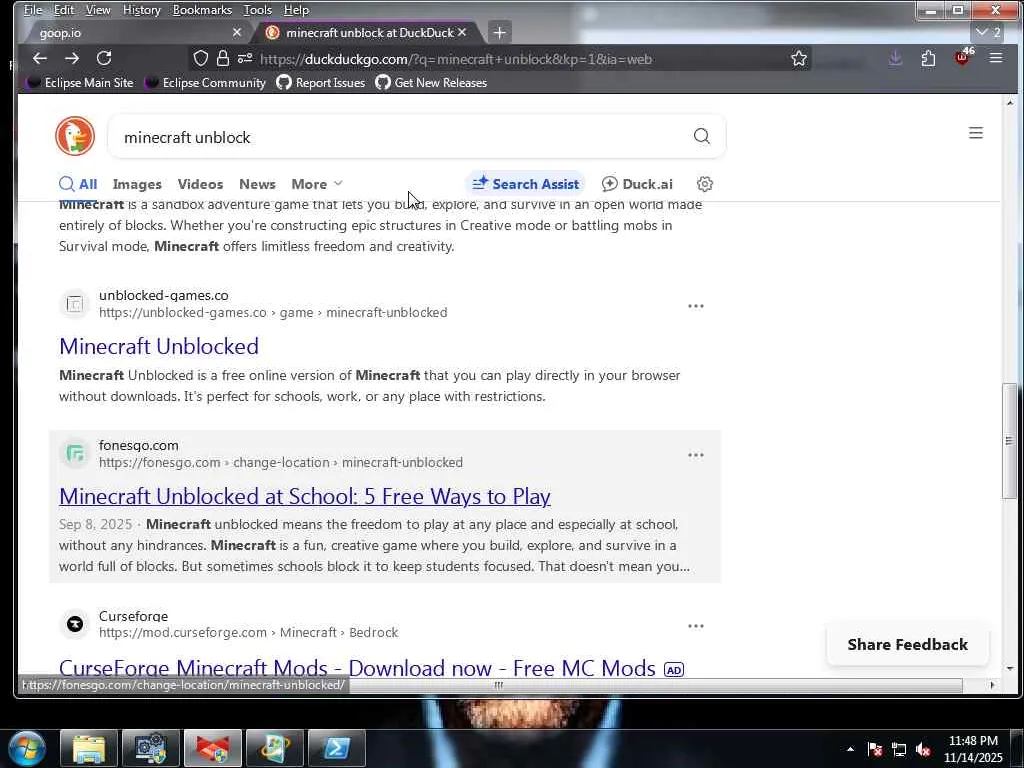The width and height of the screenshot is (1024, 768).
Task: Open File Explorer from the taskbar
Action: point(89,748)
